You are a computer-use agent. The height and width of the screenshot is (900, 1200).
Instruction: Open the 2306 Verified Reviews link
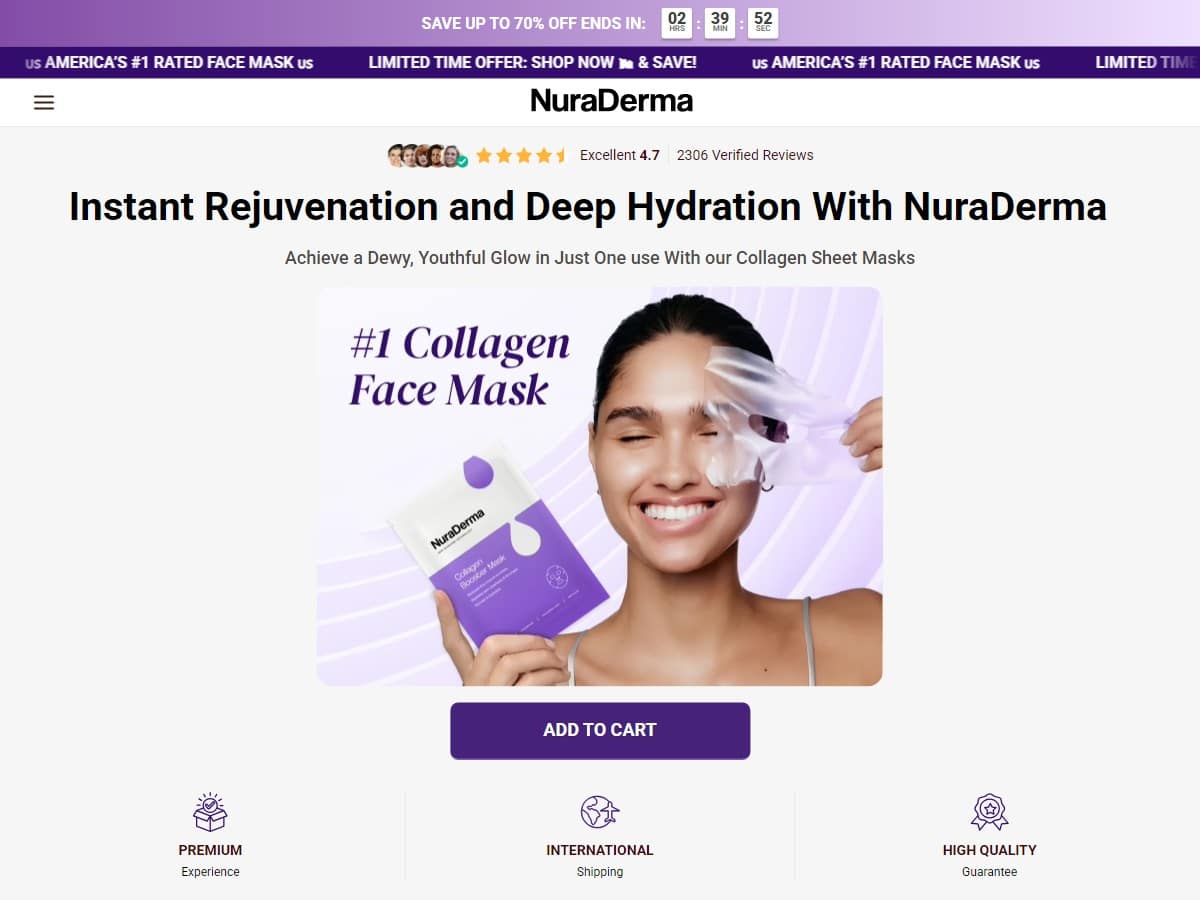745,155
